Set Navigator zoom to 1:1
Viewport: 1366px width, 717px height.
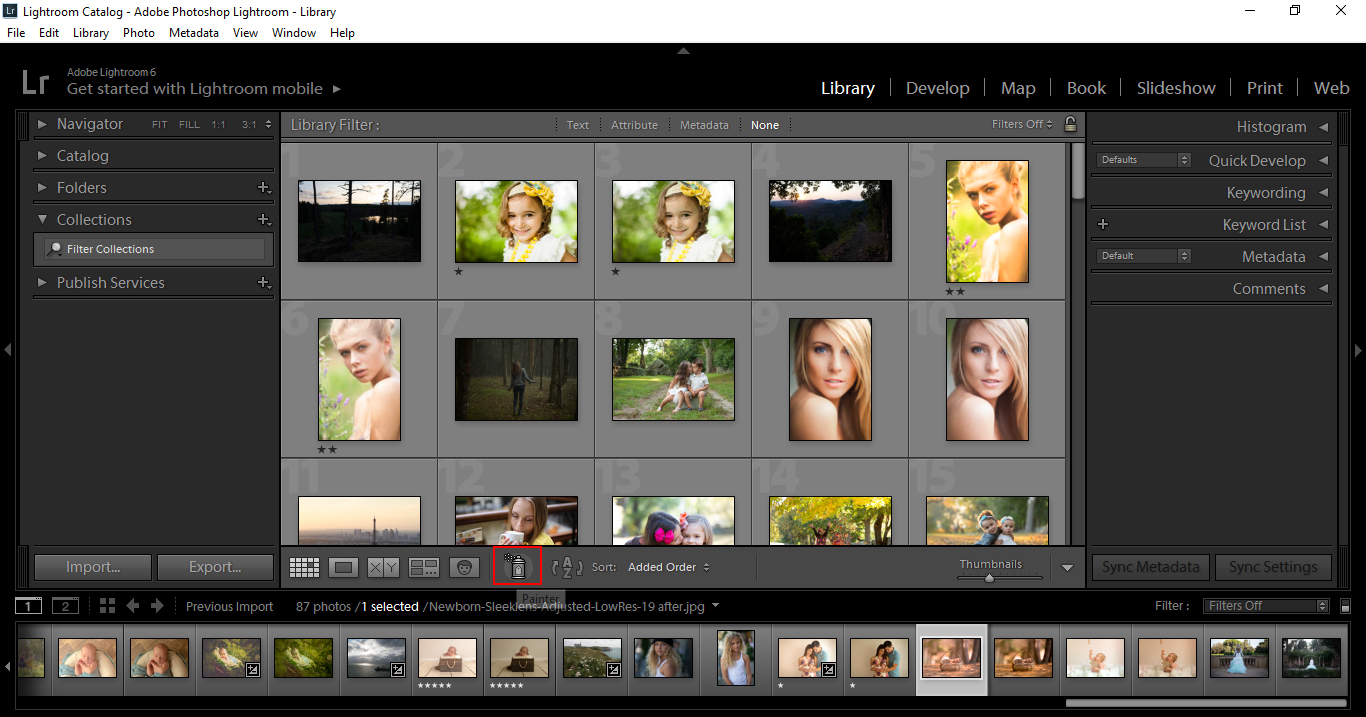[218, 125]
